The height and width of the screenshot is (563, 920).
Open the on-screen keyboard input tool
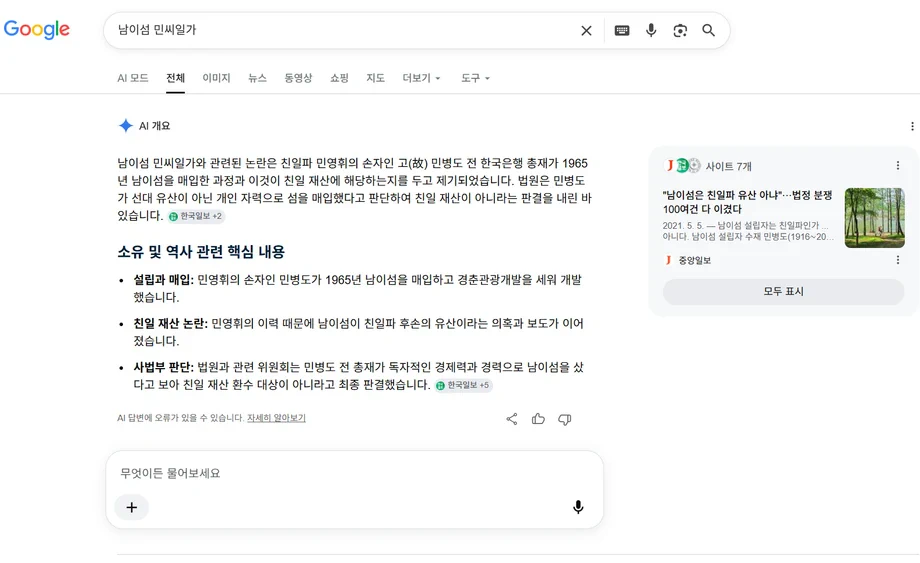coord(622,30)
